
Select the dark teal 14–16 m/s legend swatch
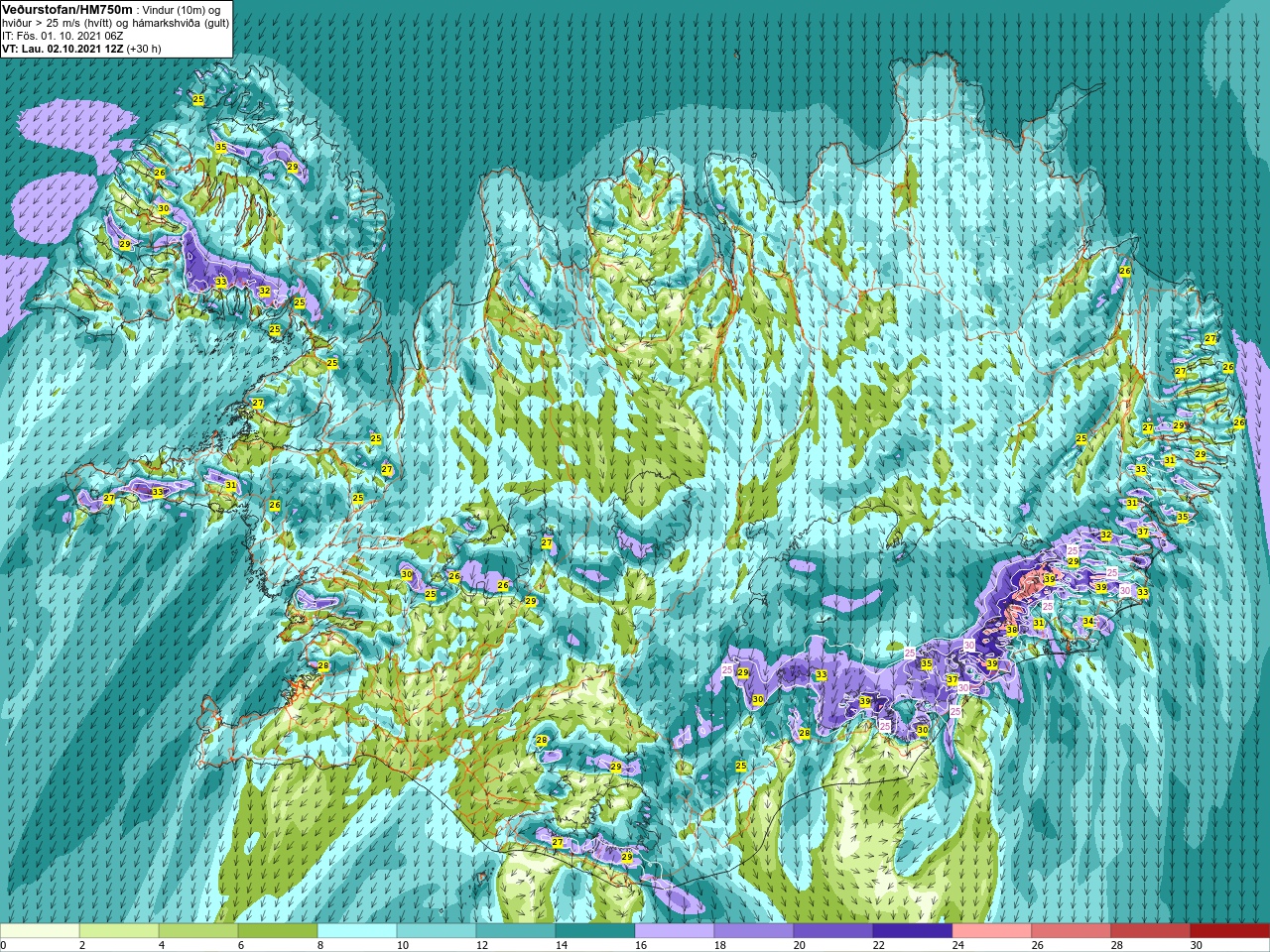click(595, 931)
